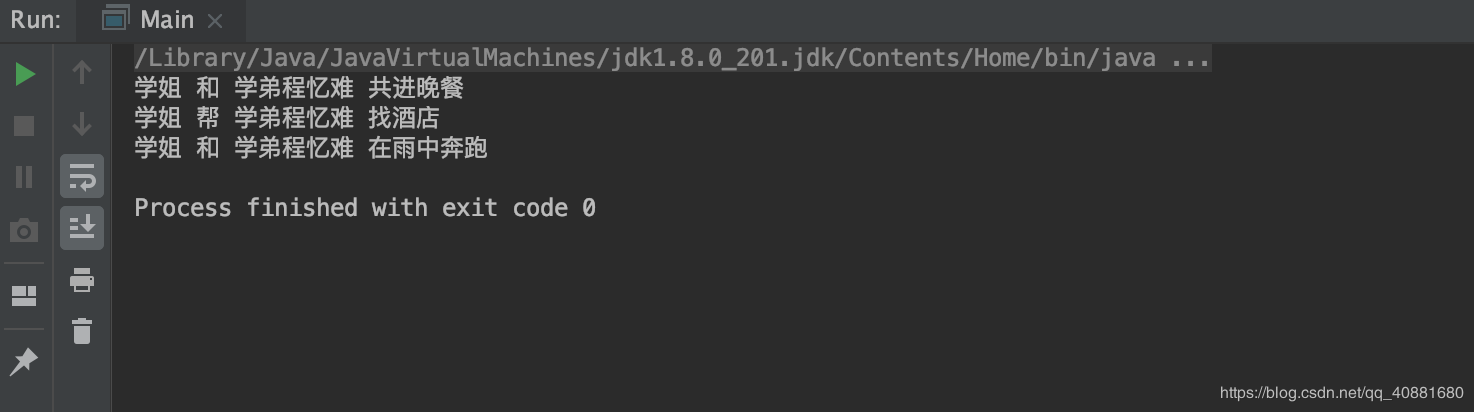1474x412 pixels.
Task: Navigate down the stack trace arrow
Action: (x=82, y=125)
